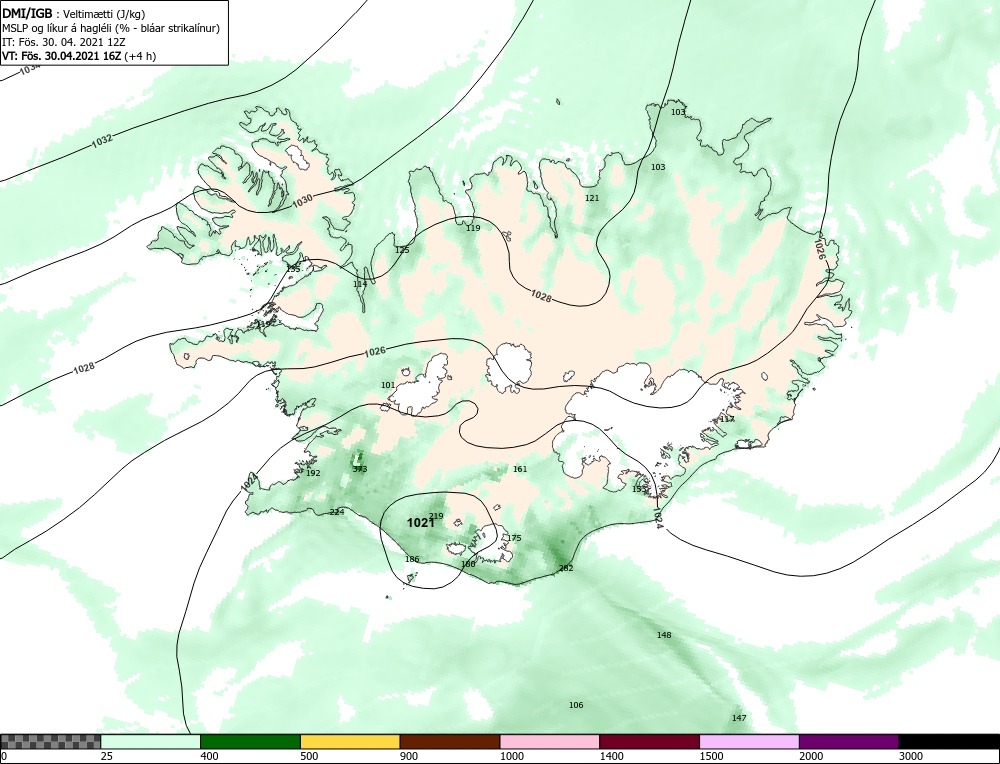Select the brown 900–1000 legend swatch
The height and width of the screenshot is (764, 1000).
(x=450, y=742)
